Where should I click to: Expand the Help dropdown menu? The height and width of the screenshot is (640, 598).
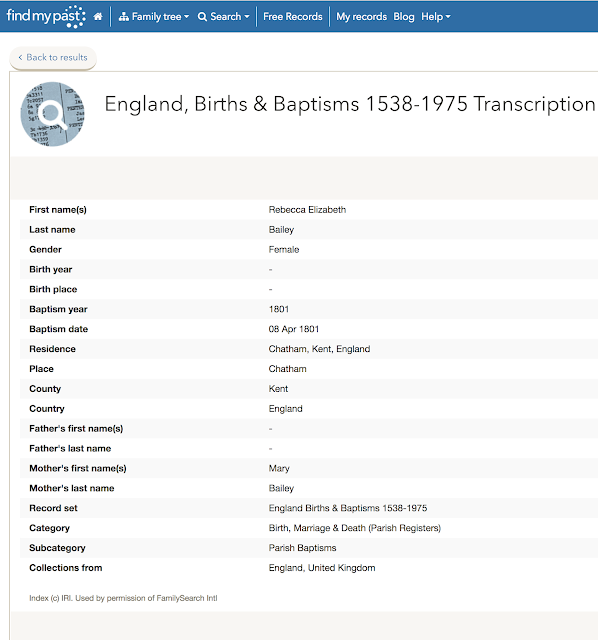tap(436, 16)
